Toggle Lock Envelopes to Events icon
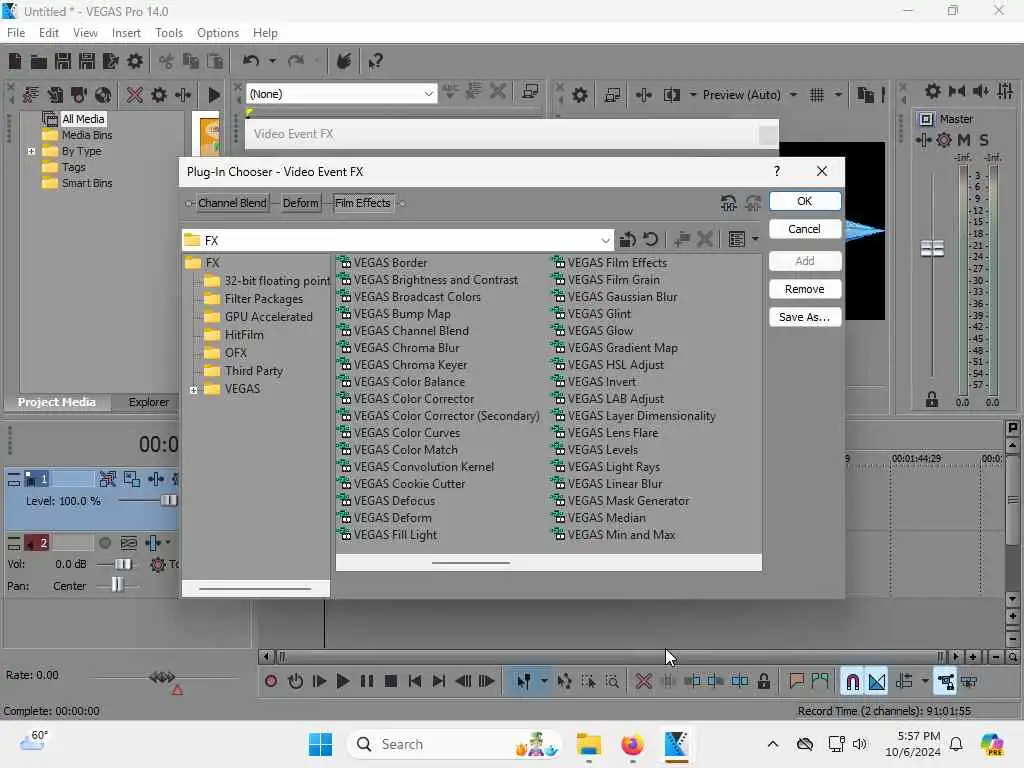The height and width of the screenshot is (768, 1024). pos(946,682)
